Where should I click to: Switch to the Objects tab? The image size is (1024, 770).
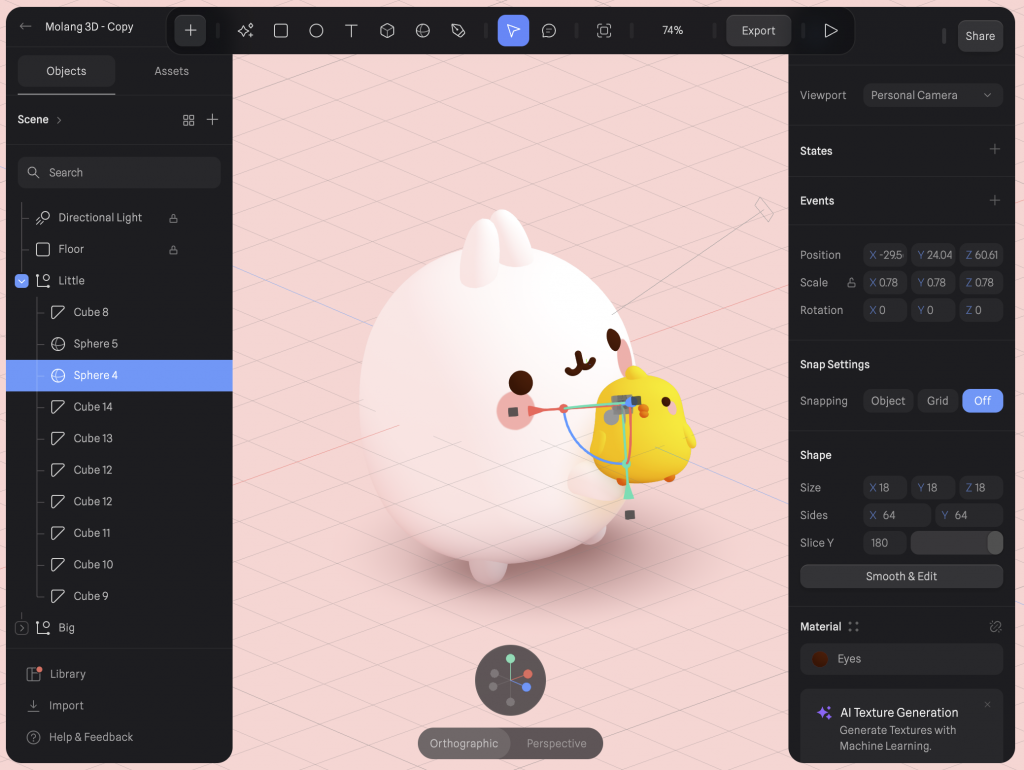(x=66, y=71)
